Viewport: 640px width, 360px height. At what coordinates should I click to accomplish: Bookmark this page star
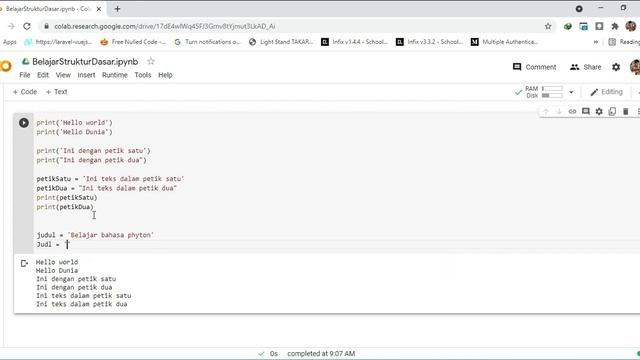coord(548,26)
